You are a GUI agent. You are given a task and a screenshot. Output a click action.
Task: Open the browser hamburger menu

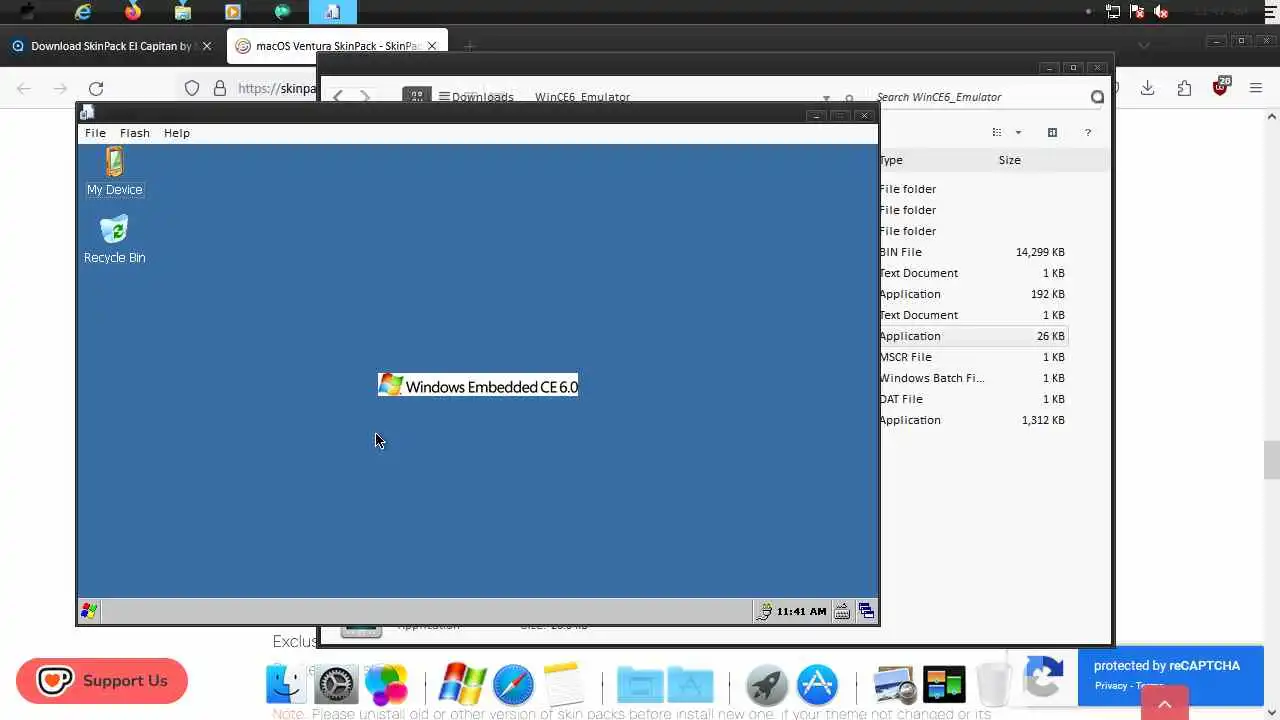[1256, 88]
